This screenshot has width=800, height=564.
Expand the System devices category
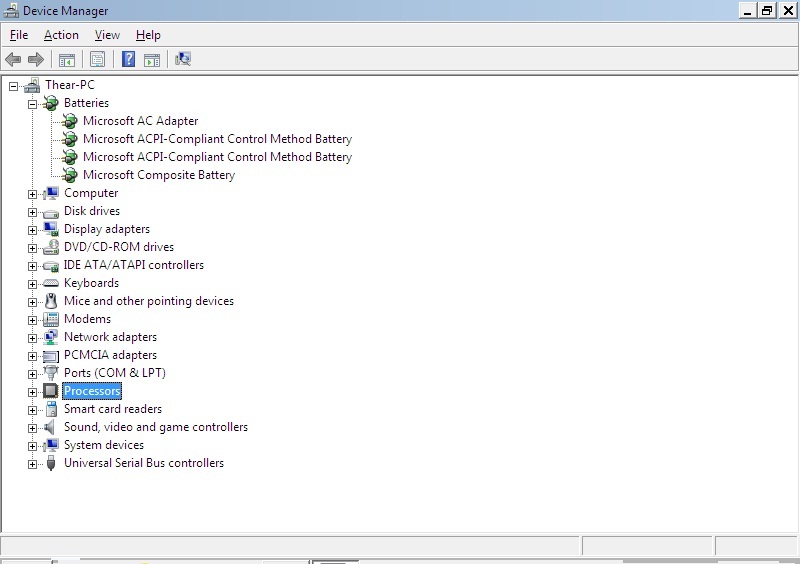point(32,446)
